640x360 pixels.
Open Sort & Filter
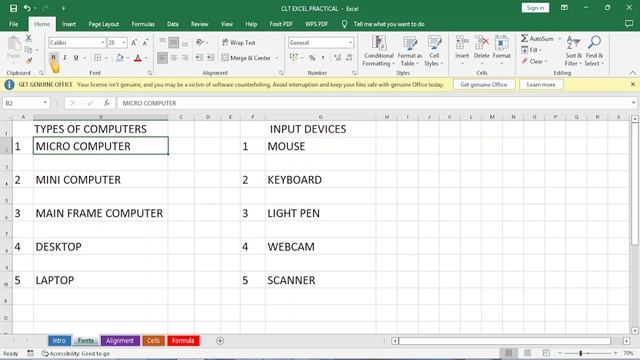tap(573, 51)
